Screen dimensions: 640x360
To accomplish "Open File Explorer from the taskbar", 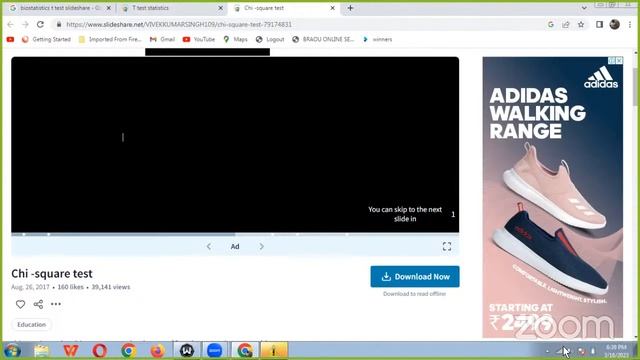I will pyautogui.click(x=41, y=351).
